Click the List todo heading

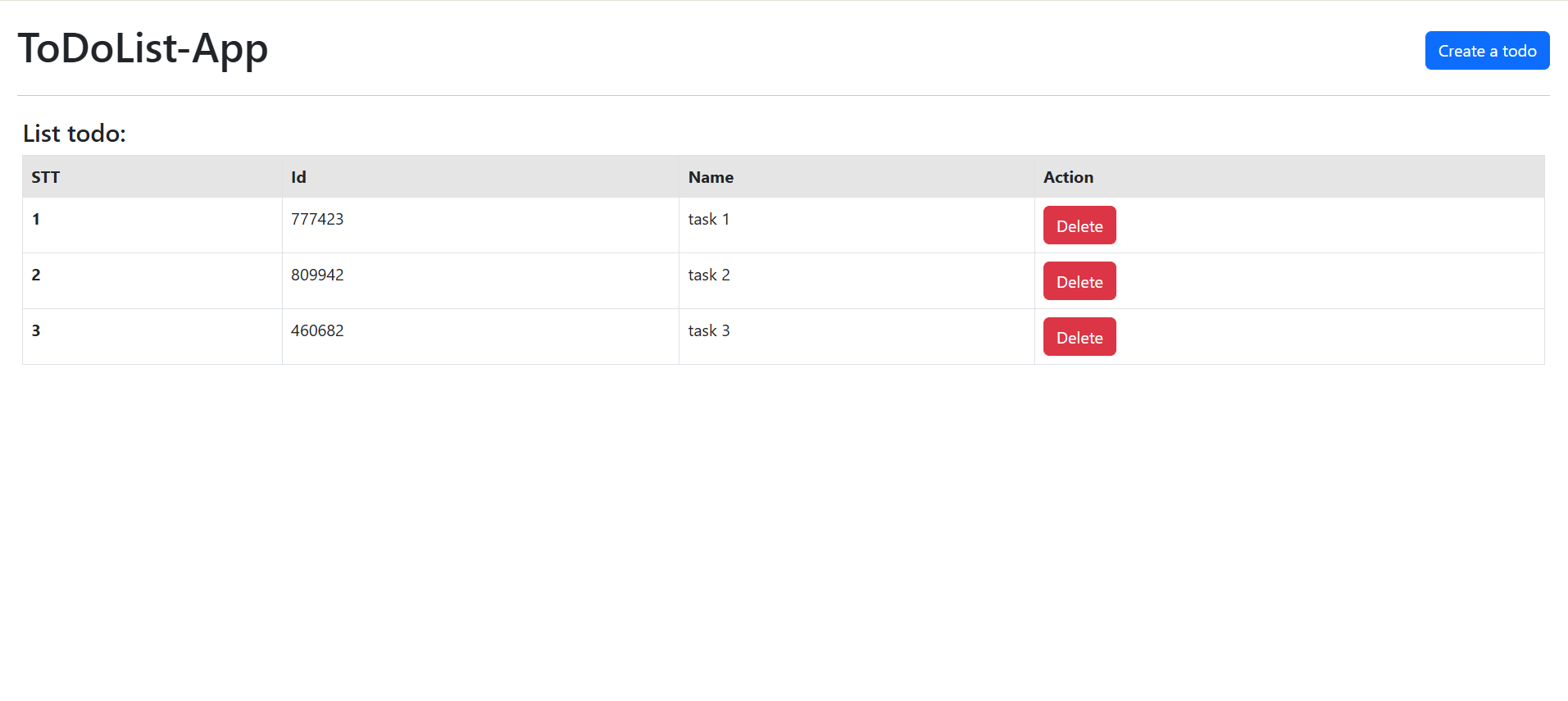tap(75, 133)
